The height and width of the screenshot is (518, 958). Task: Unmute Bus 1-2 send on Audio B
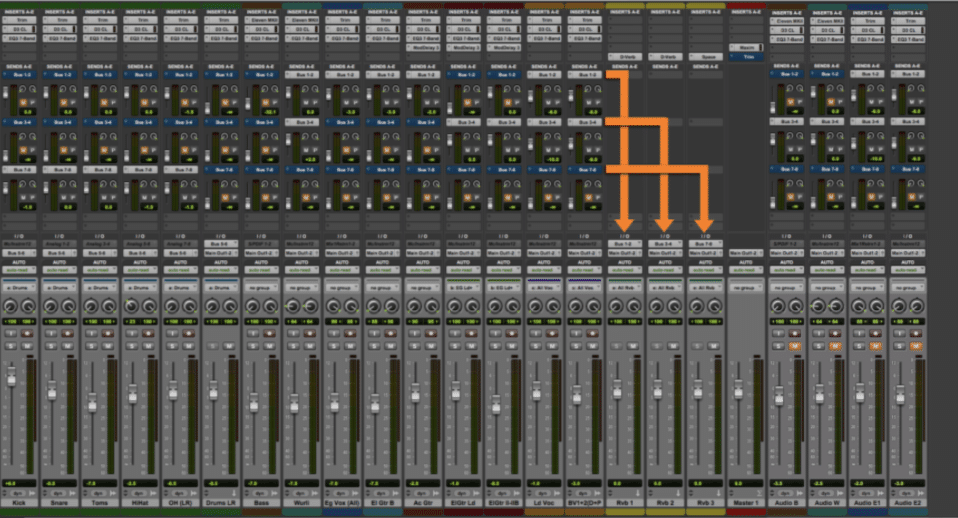791,102
